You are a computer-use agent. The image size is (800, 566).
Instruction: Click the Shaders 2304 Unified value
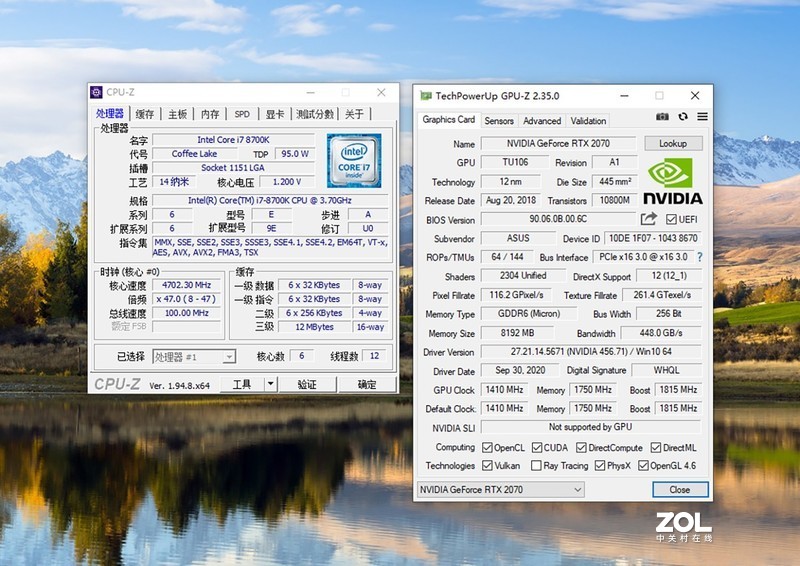point(523,276)
